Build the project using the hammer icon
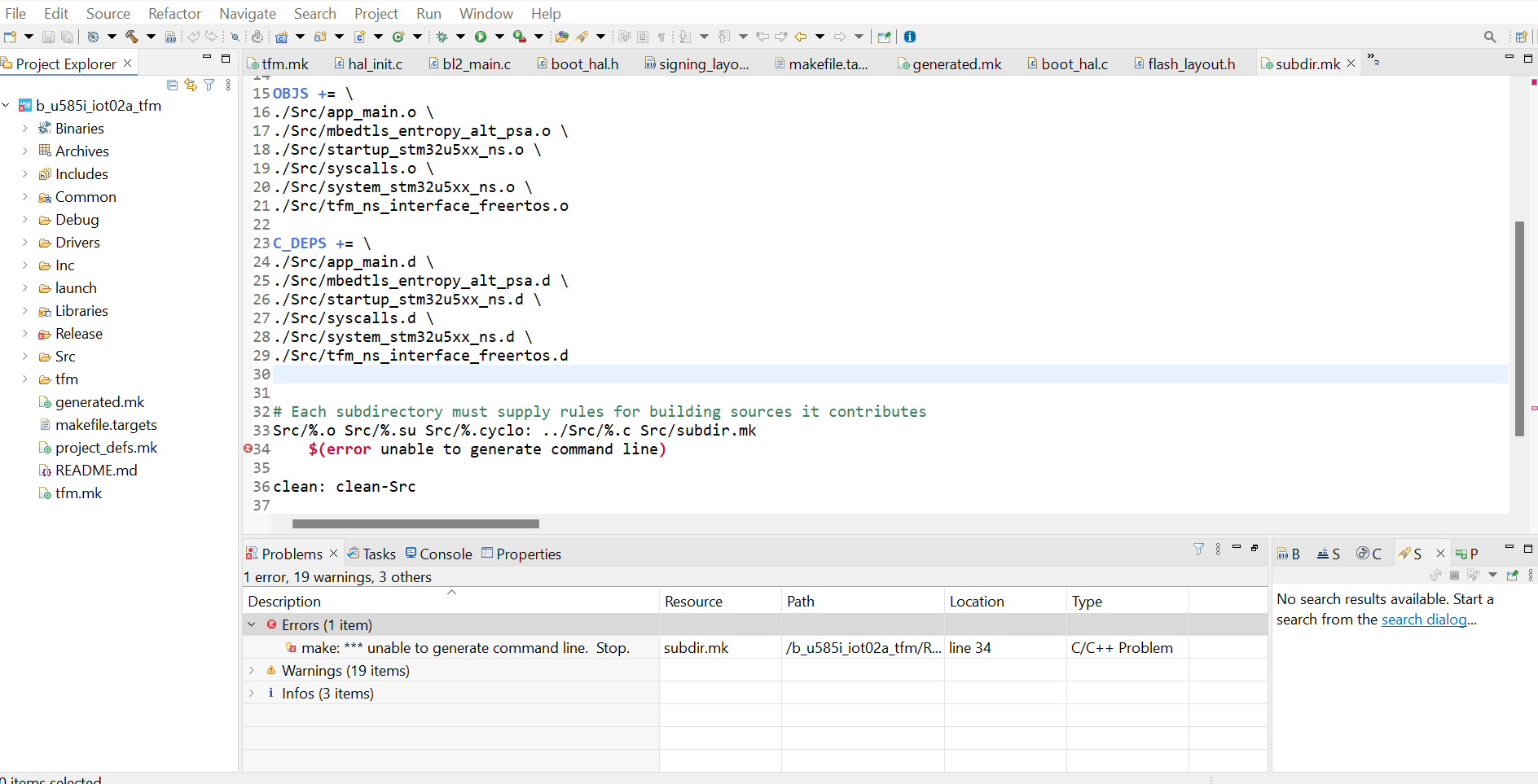Image resolution: width=1538 pixels, height=784 pixels. (130, 37)
